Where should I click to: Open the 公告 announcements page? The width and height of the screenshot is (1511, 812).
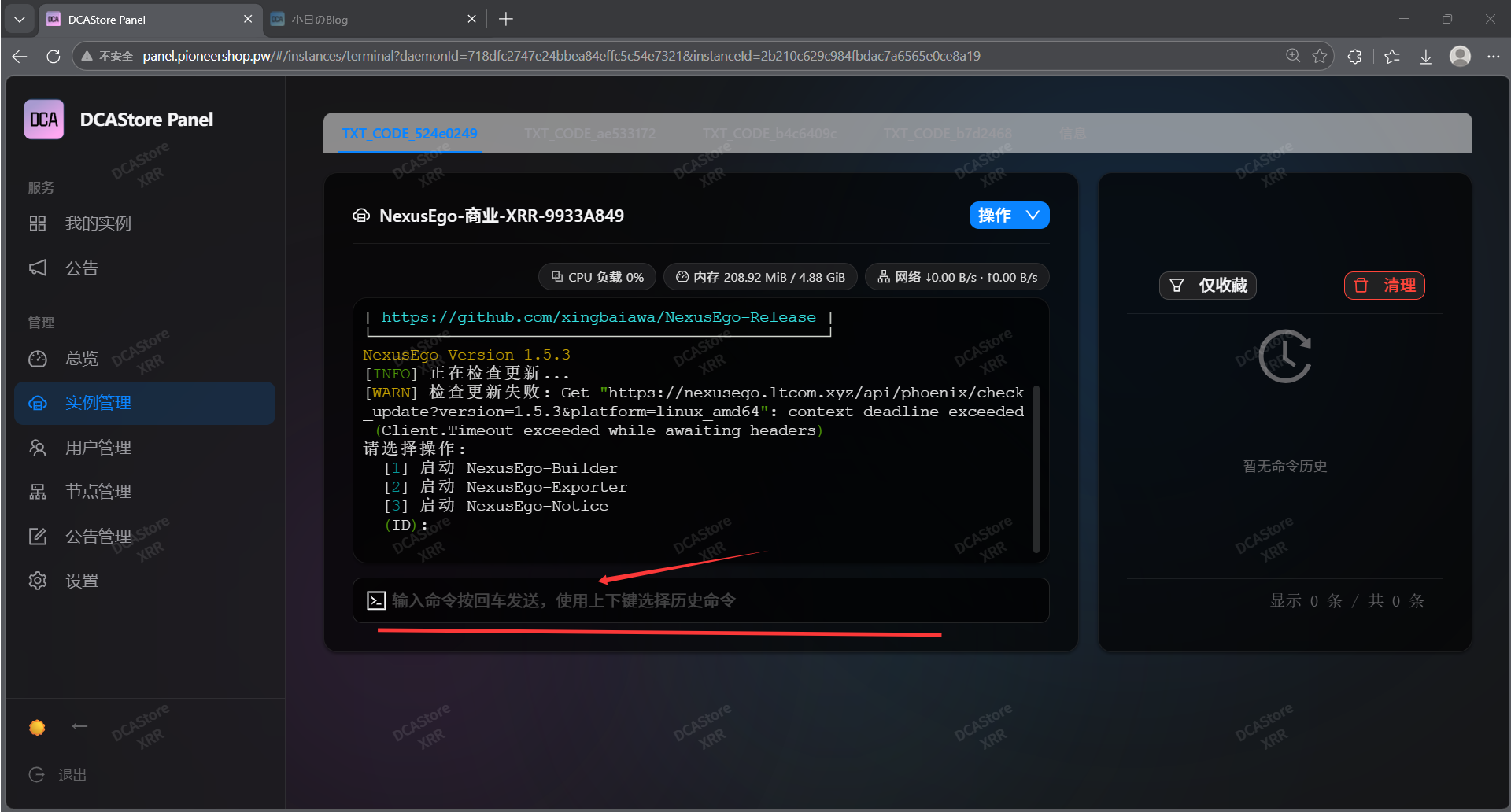[x=81, y=268]
